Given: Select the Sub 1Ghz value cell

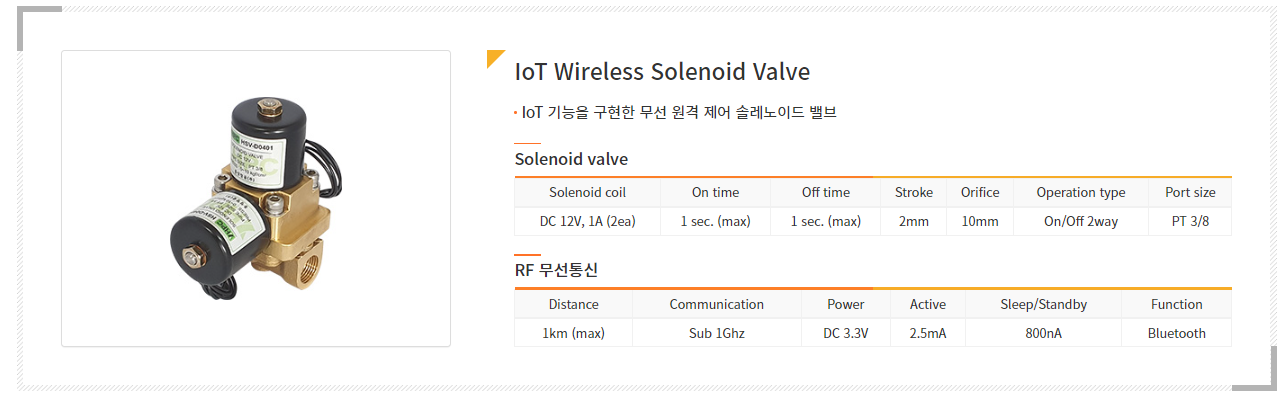Looking at the screenshot, I should click(716, 333).
